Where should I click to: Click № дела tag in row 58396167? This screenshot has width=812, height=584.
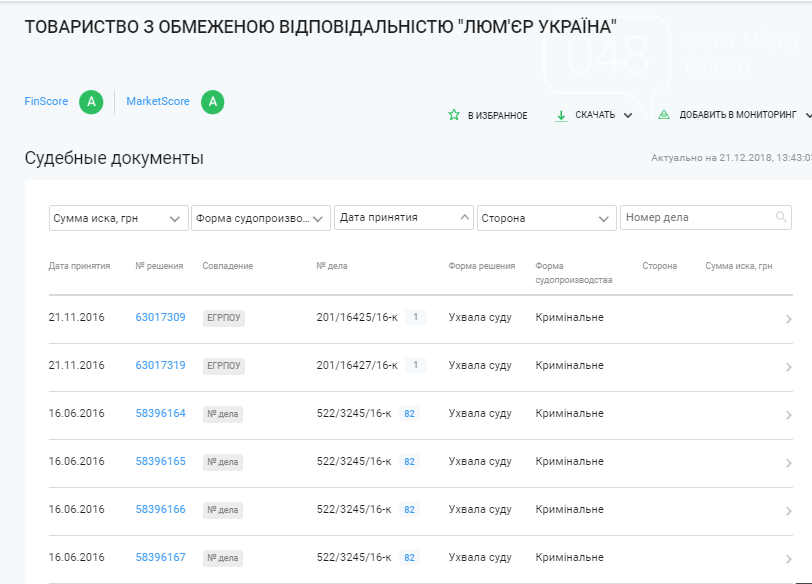[223, 558]
